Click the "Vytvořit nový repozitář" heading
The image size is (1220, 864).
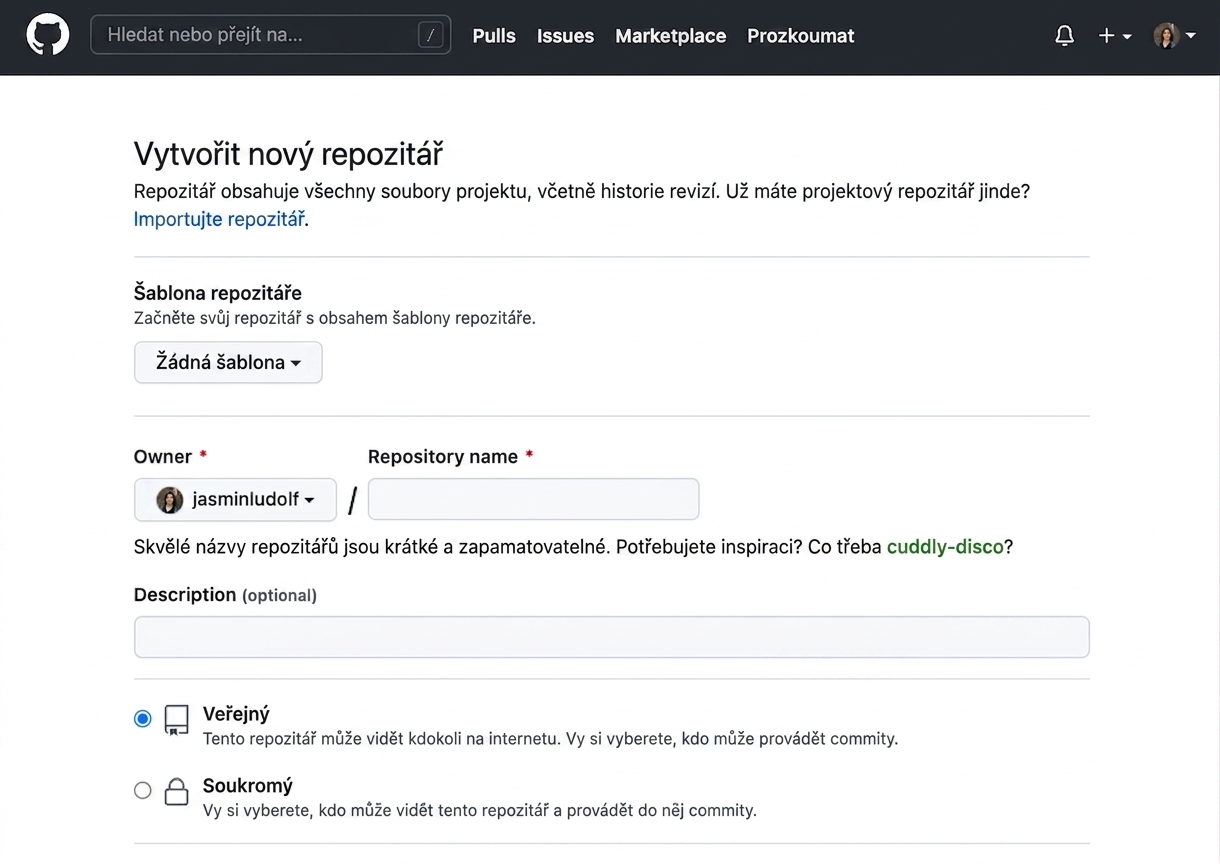288,155
